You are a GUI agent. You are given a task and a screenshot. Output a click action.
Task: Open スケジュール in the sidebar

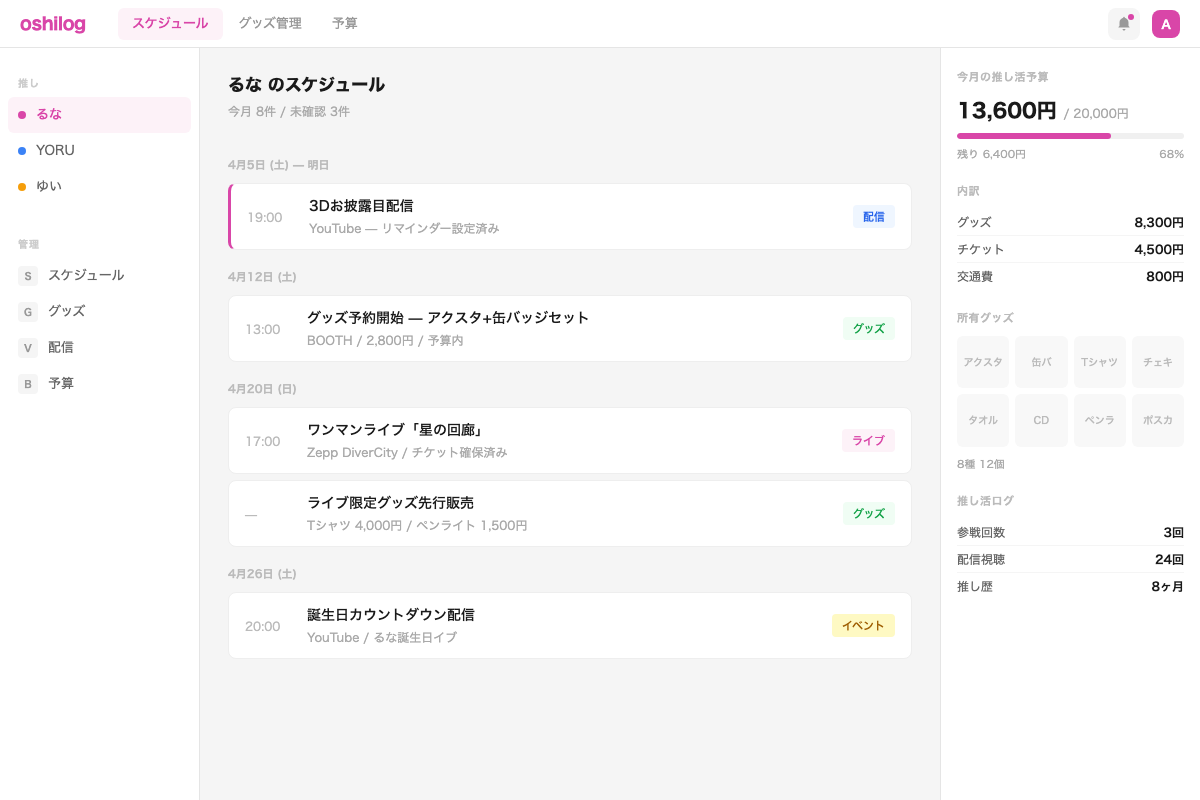86,275
